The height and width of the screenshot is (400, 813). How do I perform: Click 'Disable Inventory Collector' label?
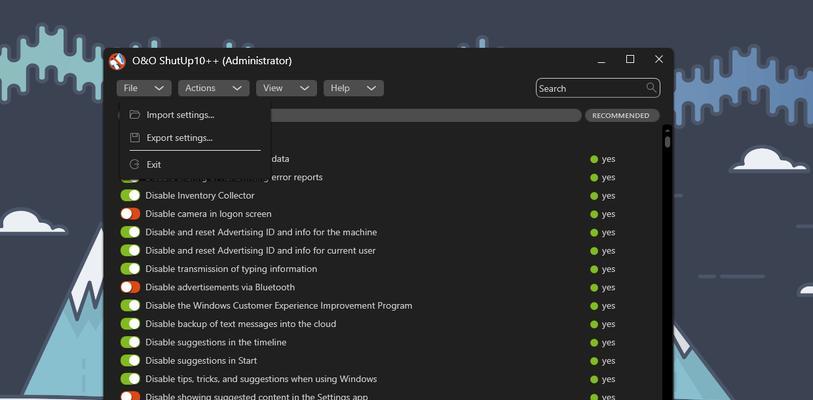pos(200,196)
